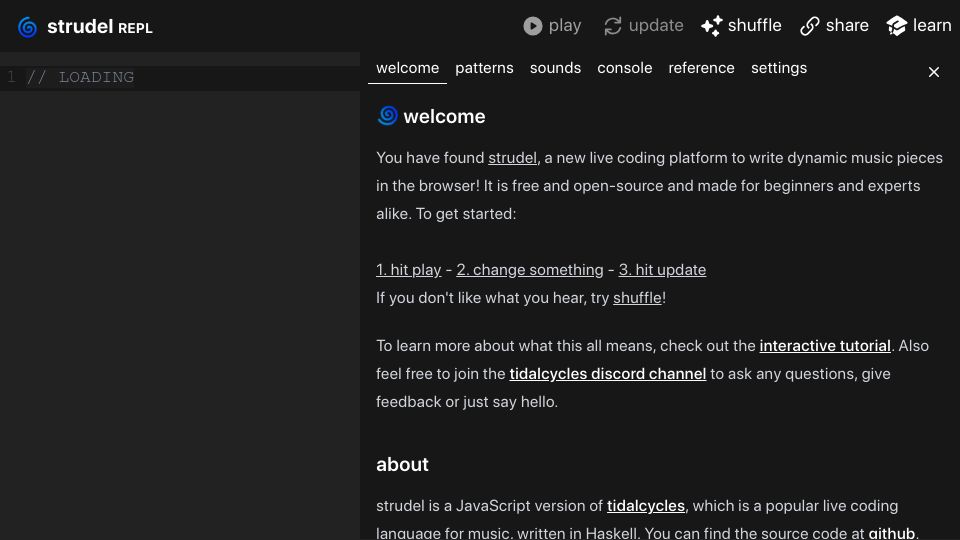Select the welcome tab
The width and height of the screenshot is (960, 540).
click(407, 68)
